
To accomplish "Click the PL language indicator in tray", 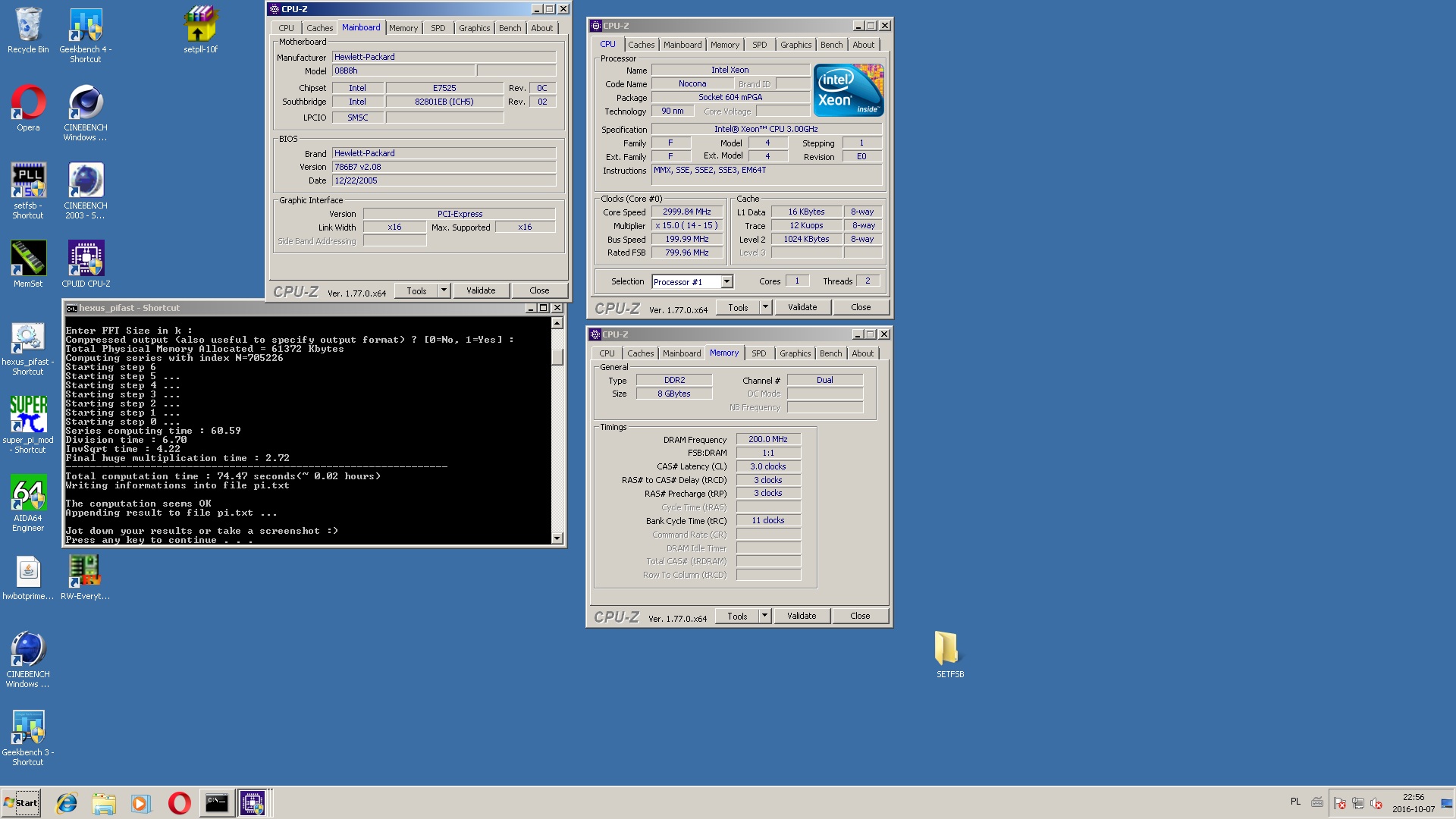I will pyautogui.click(x=1295, y=802).
